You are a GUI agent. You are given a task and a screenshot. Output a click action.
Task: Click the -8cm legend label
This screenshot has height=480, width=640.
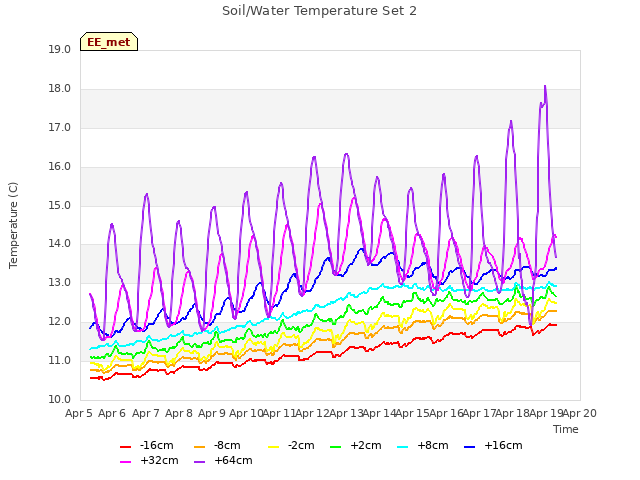227,445
